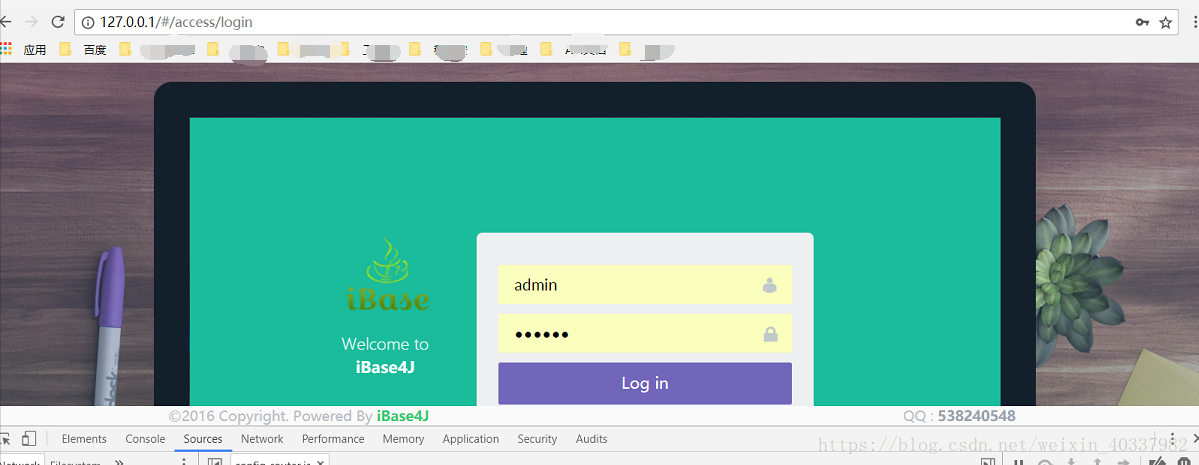Open the Audits tab in DevTools
This screenshot has width=1199, height=465.
pyautogui.click(x=592, y=439)
